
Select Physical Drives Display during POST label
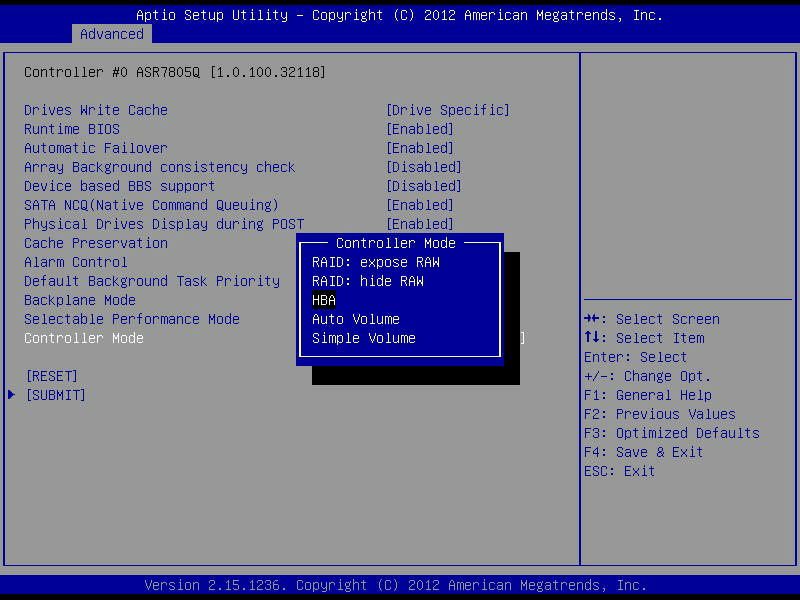(x=164, y=224)
